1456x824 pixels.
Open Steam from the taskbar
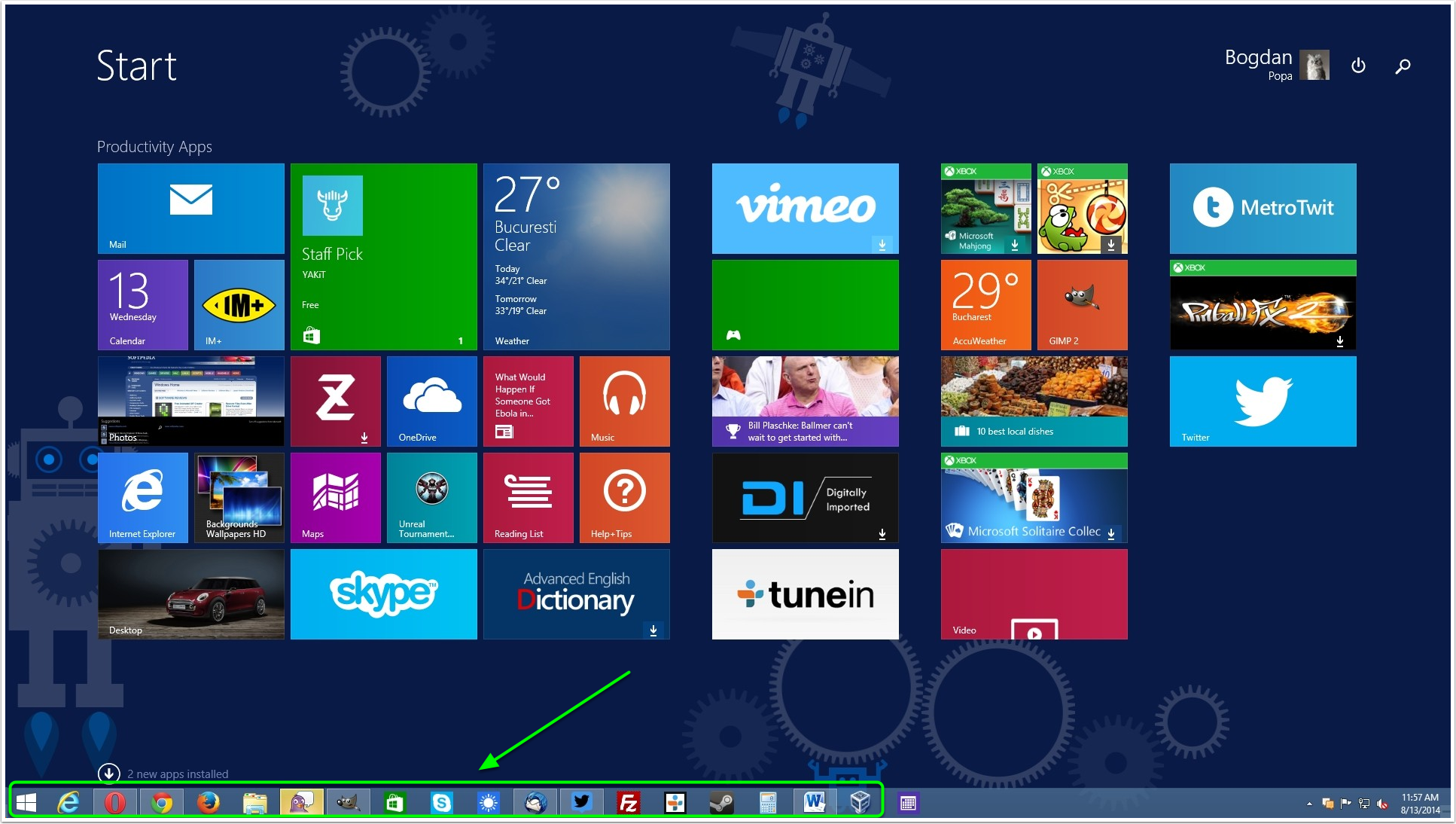click(x=721, y=803)
